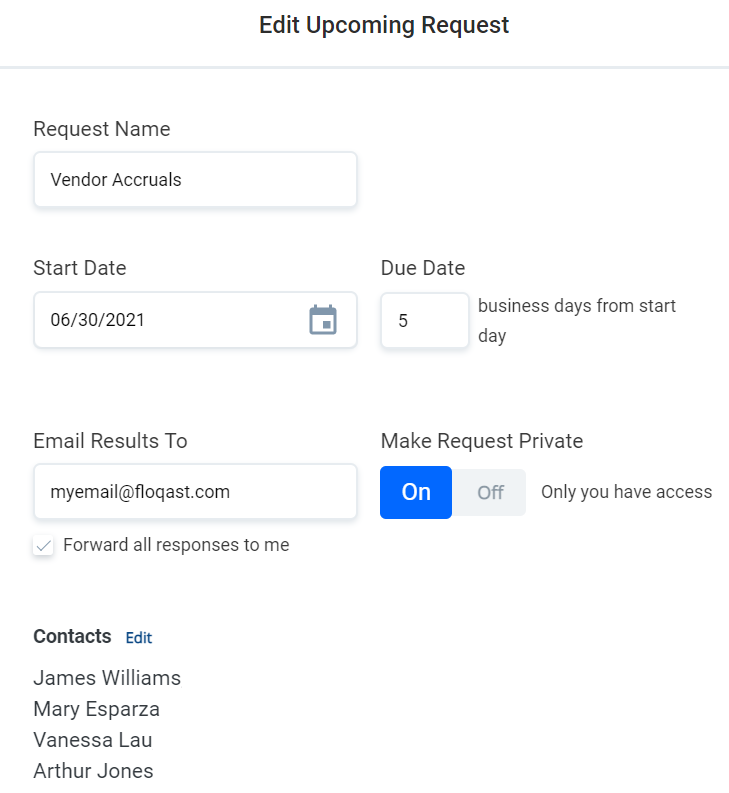Click the Make Request Private label
Viewport: 729px width, 793px height.
(482, 441)
